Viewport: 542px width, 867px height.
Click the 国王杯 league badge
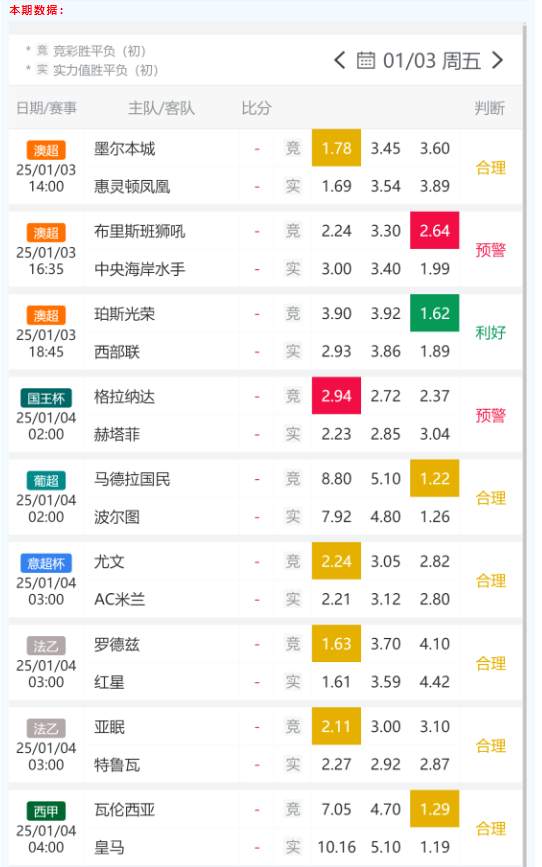46,398
